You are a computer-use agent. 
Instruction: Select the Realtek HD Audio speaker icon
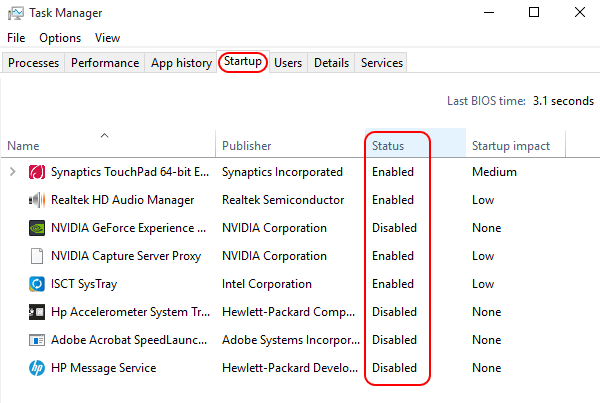point(37,200)
